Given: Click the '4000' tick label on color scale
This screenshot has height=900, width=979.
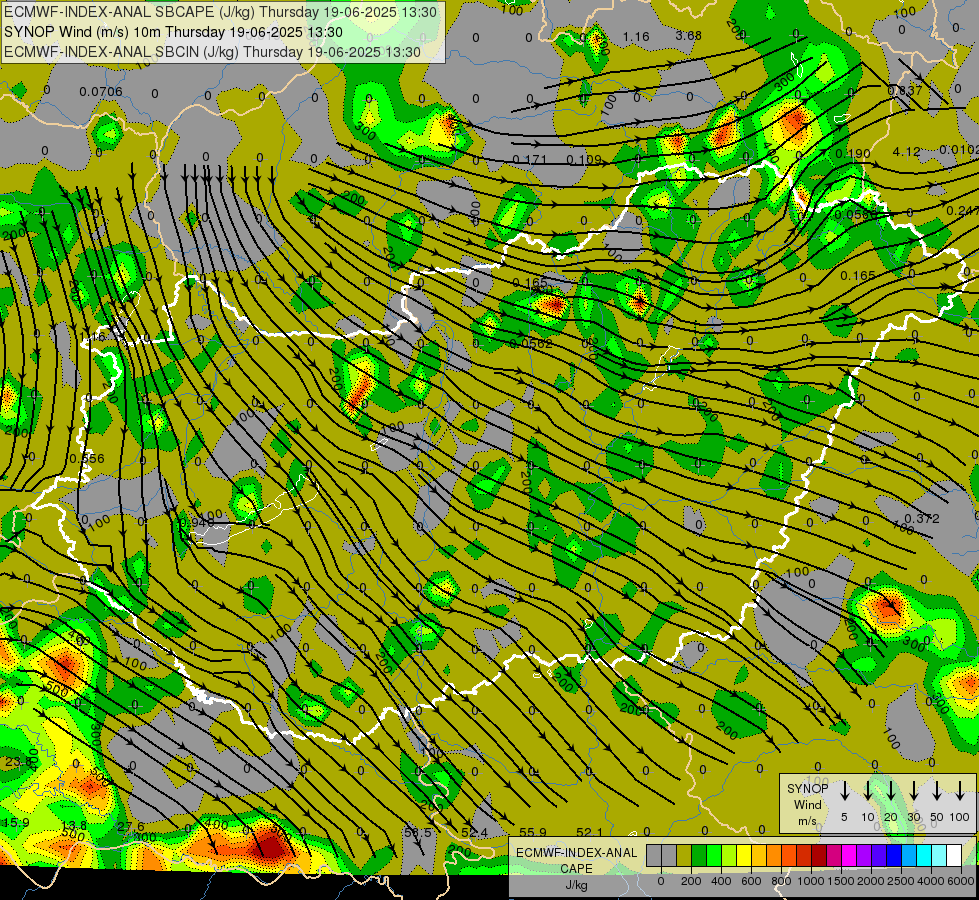Looking at the screenshot, I should point(931,881).
